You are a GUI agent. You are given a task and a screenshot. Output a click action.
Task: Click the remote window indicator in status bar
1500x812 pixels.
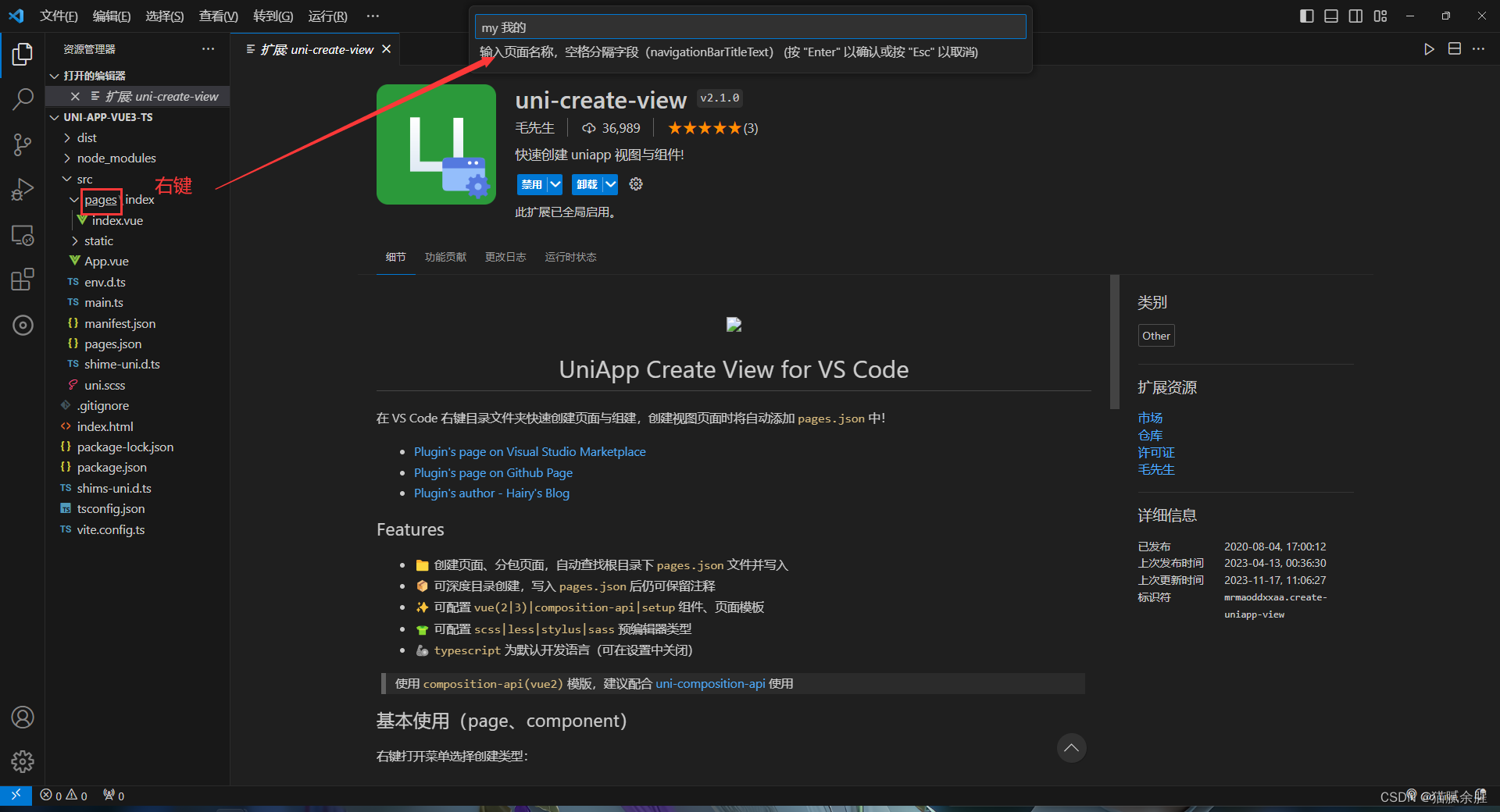tap(16, 795)
